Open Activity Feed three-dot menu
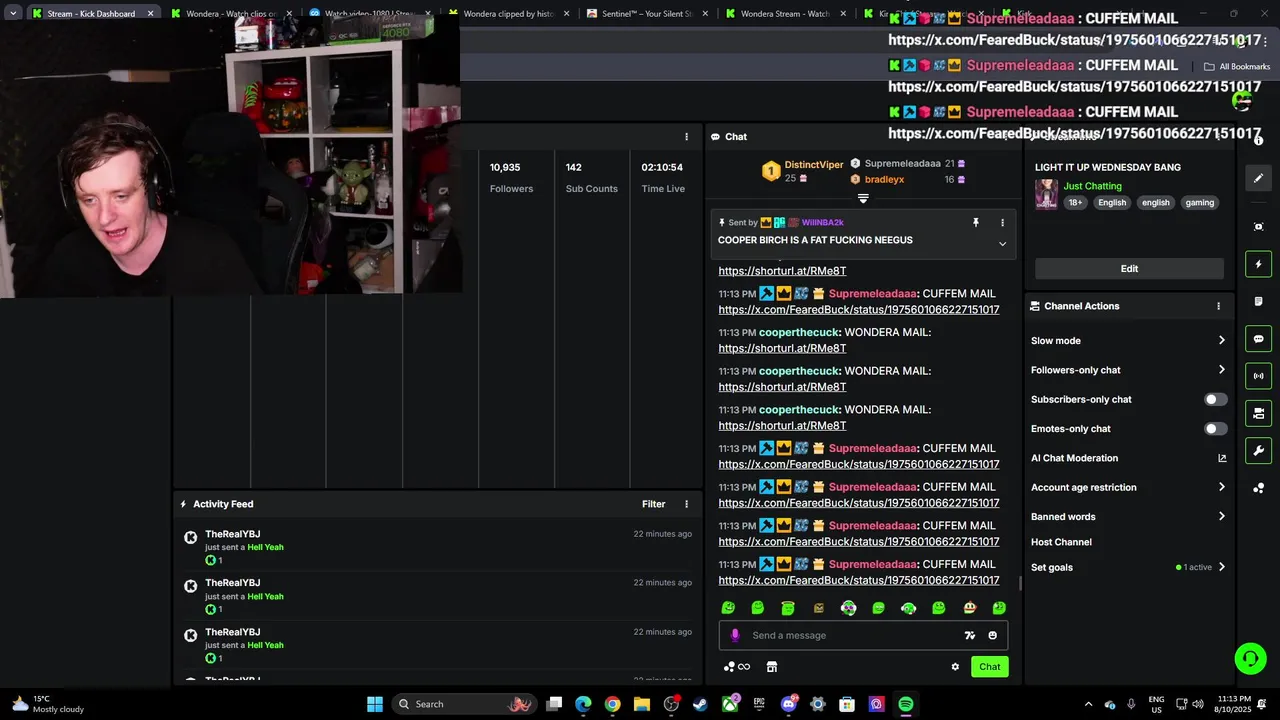This screenshot has height=720, width=1280. click(686, 504)
